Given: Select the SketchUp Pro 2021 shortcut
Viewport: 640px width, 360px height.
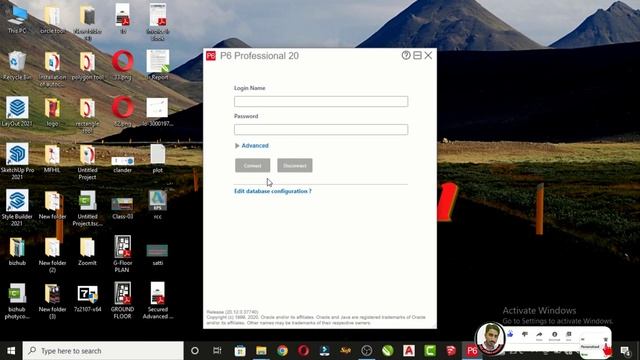Looking at the screenshot, I should [17, 161].
